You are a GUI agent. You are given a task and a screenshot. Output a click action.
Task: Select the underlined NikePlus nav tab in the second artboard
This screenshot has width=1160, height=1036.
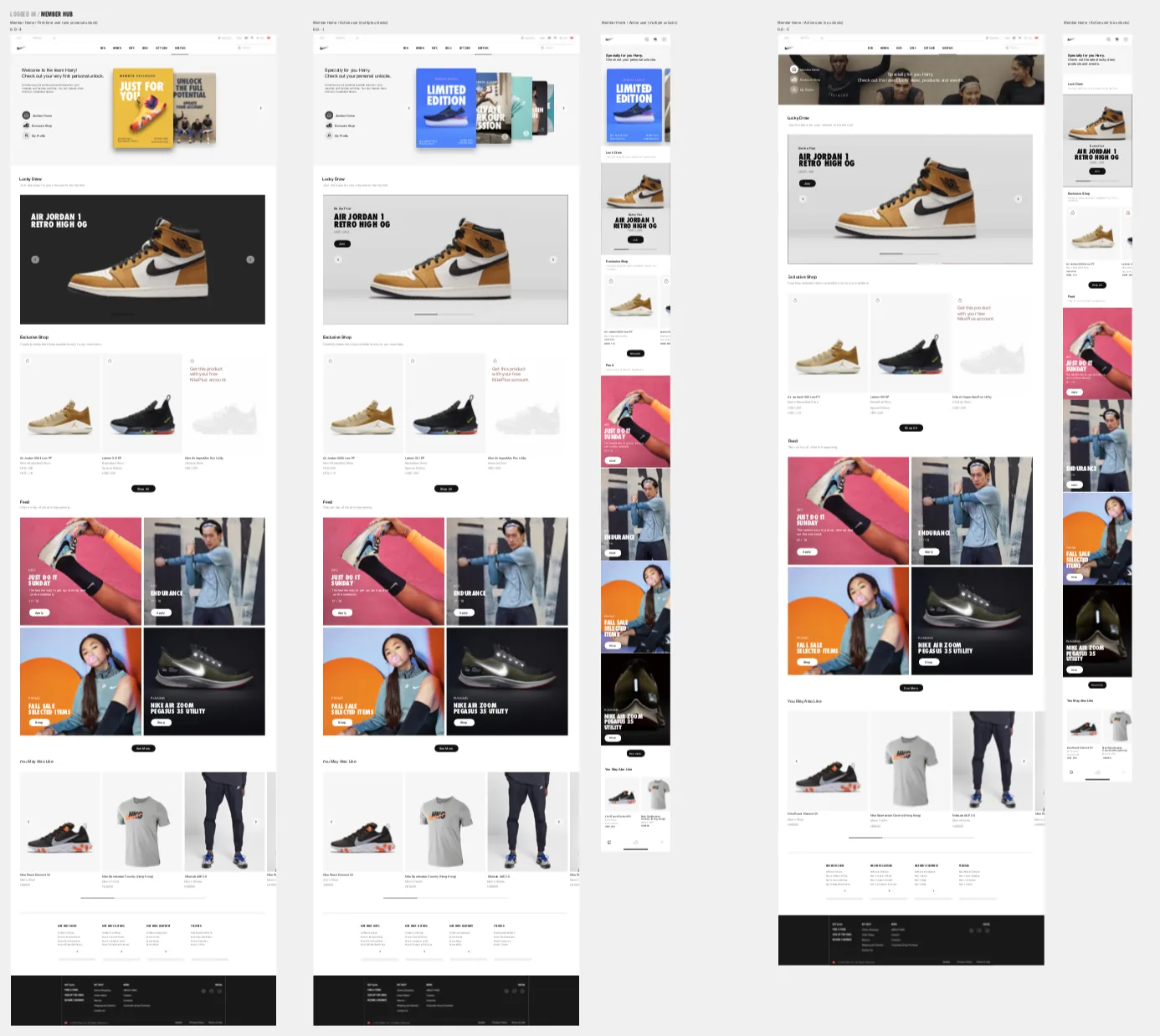pos(483,48)
